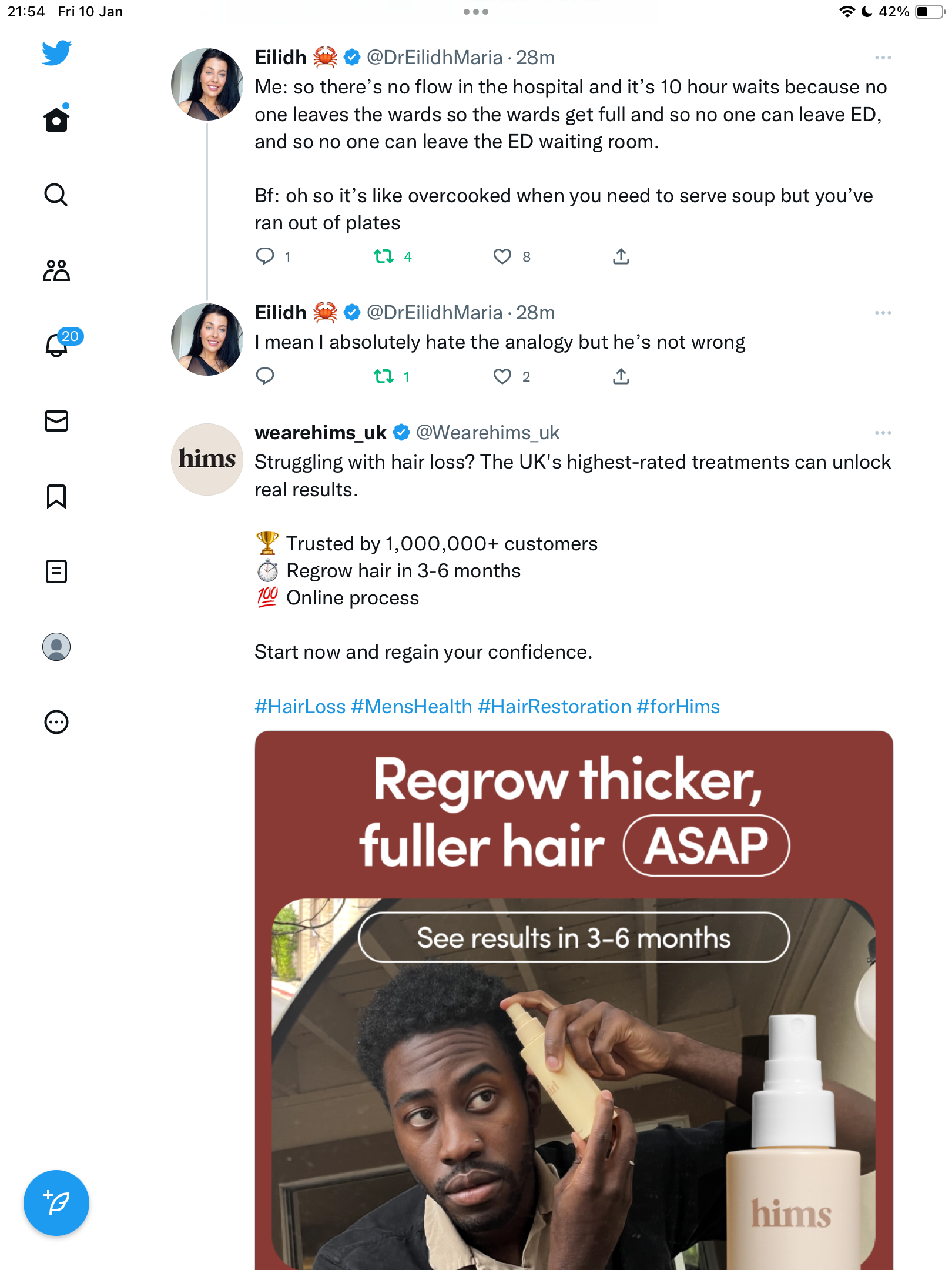The image size is (952, 1270).
Task: Share the first tweet using the upload icon
Action: click(621, 256)
